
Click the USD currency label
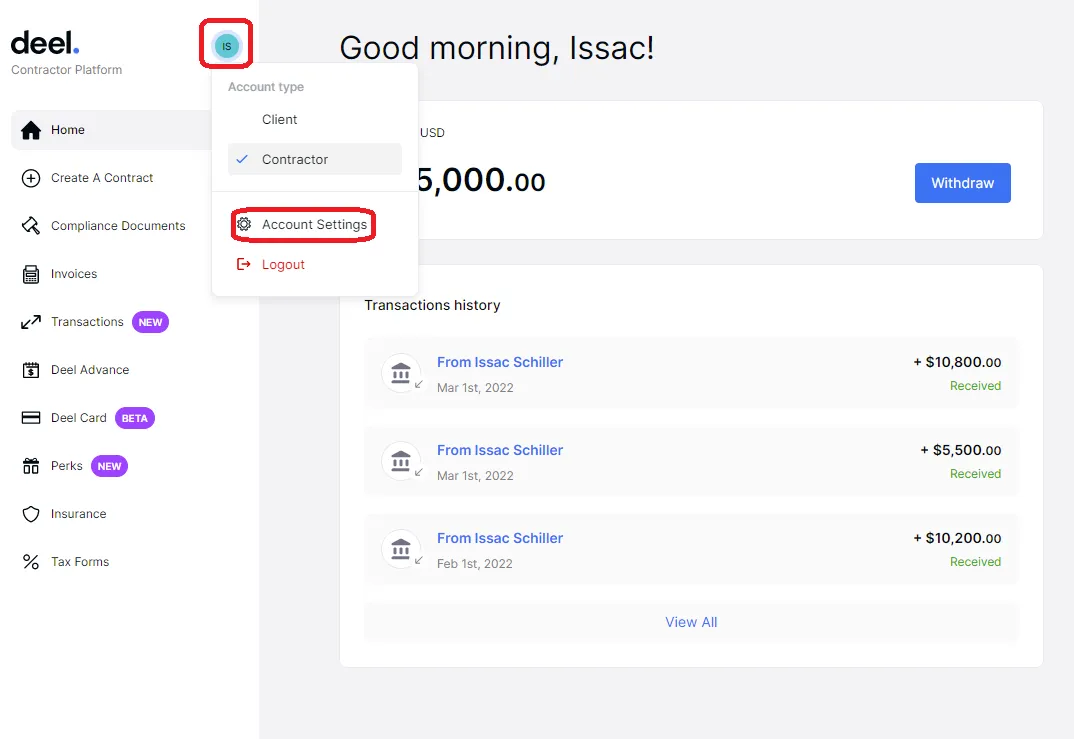(432, 132)
